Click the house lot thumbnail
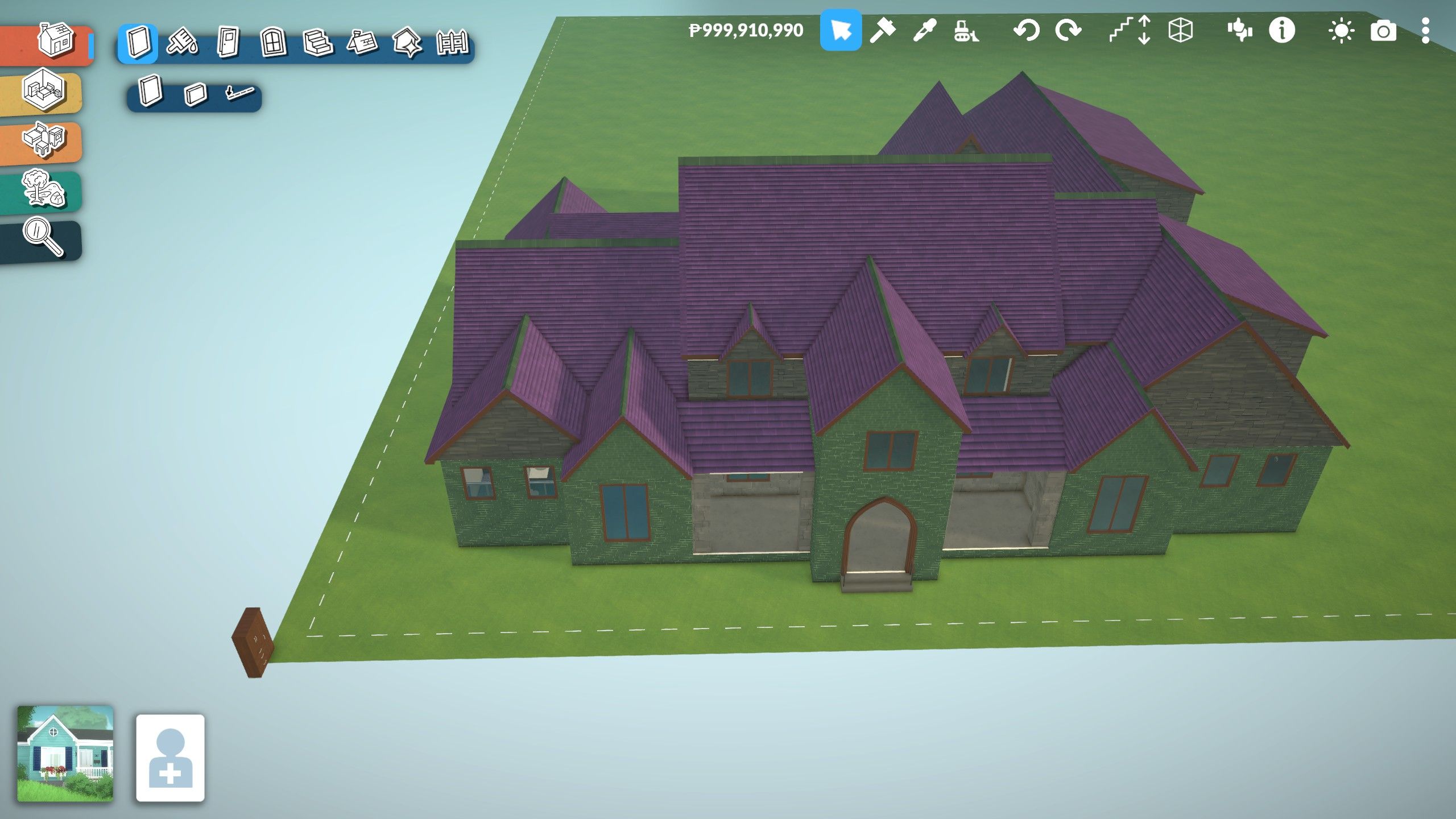 point(65,754)
